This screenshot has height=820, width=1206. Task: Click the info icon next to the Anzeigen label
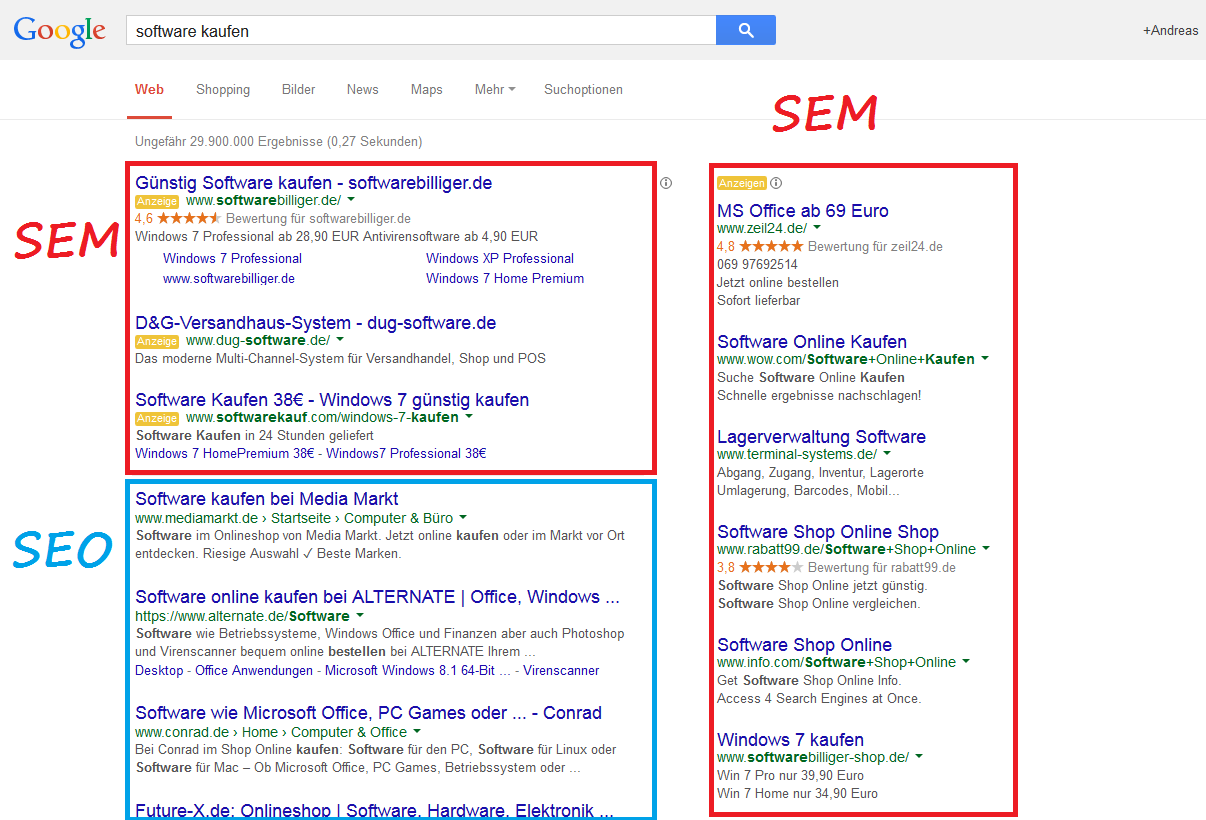tap(776, 183)
